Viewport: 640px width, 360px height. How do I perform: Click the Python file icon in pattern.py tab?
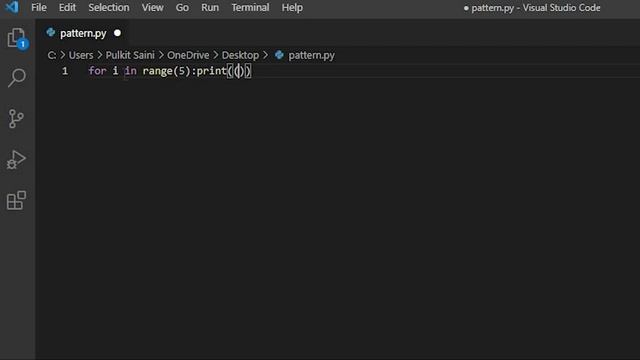point(51,33)
